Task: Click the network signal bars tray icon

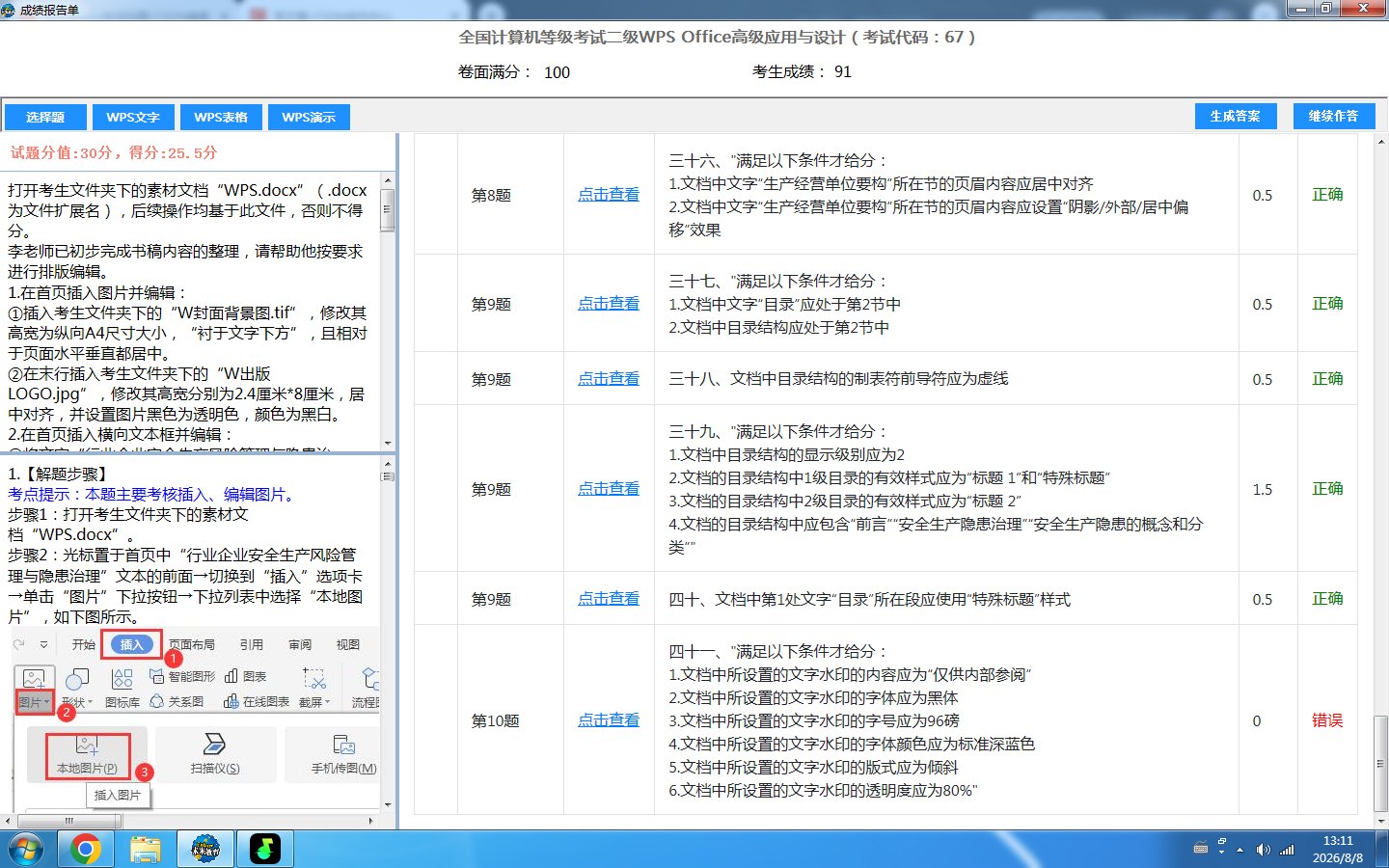Action: (1287, 850)
